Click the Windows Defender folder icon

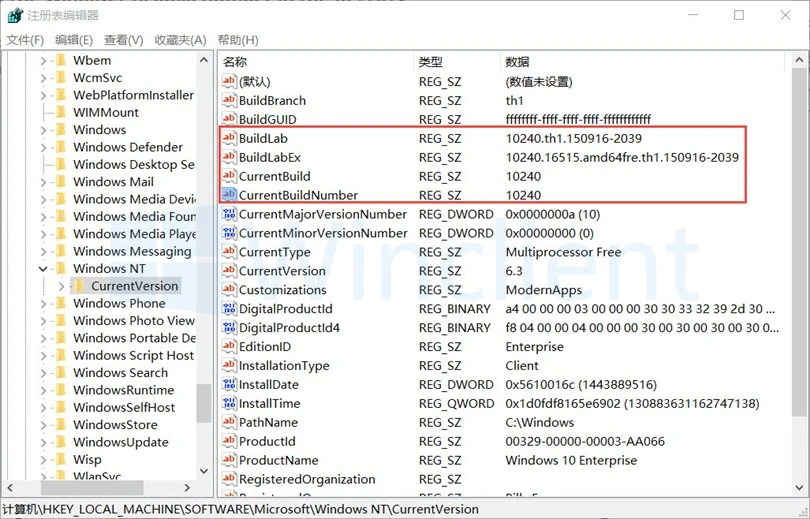(x=60, y=147)
